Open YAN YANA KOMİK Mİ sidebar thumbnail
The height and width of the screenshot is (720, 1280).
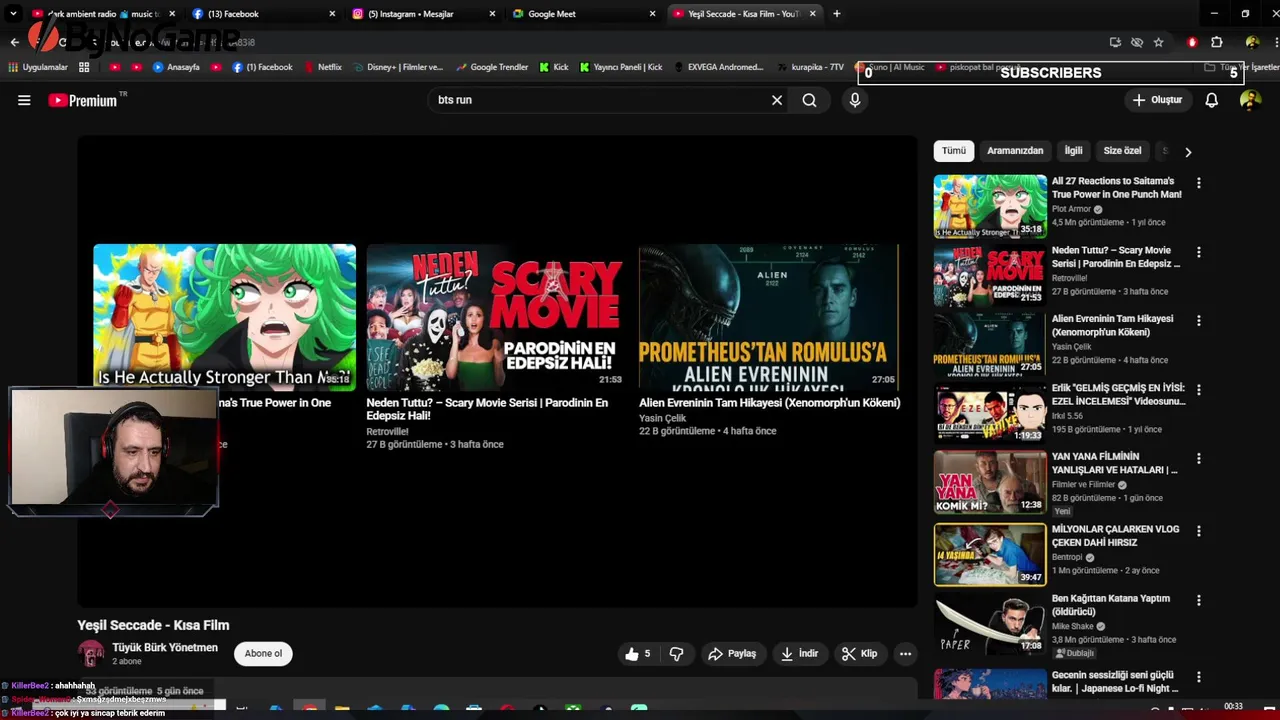990,482
